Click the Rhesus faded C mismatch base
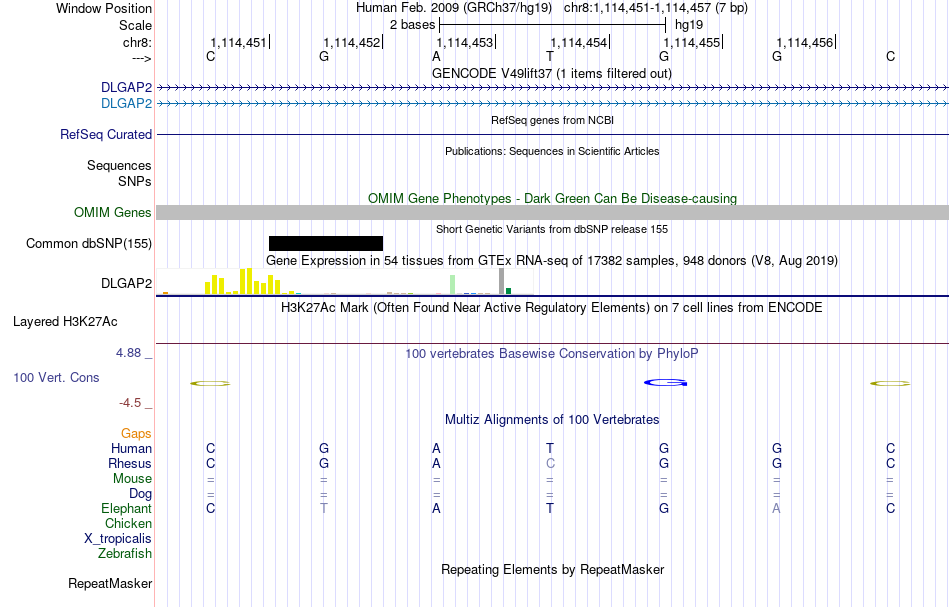 click(550, 463)
